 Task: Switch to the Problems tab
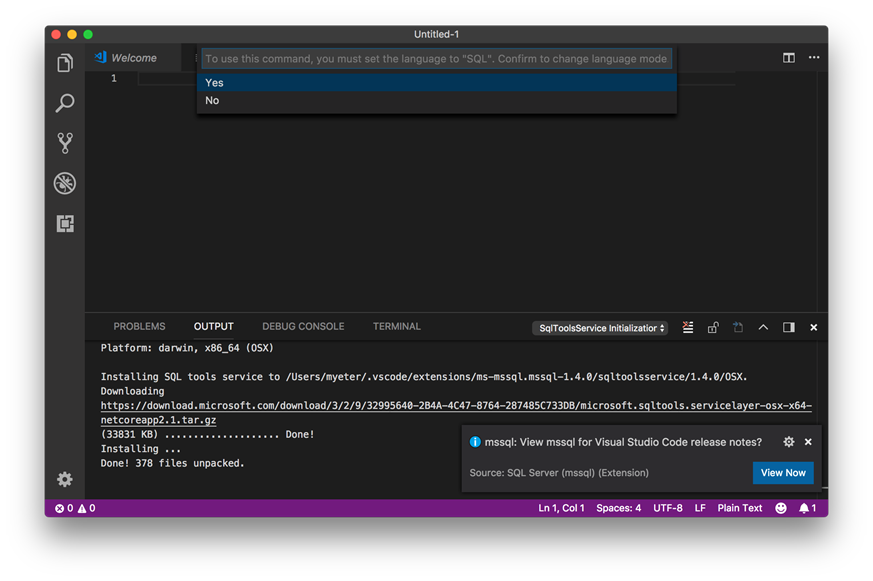(139, 326)
